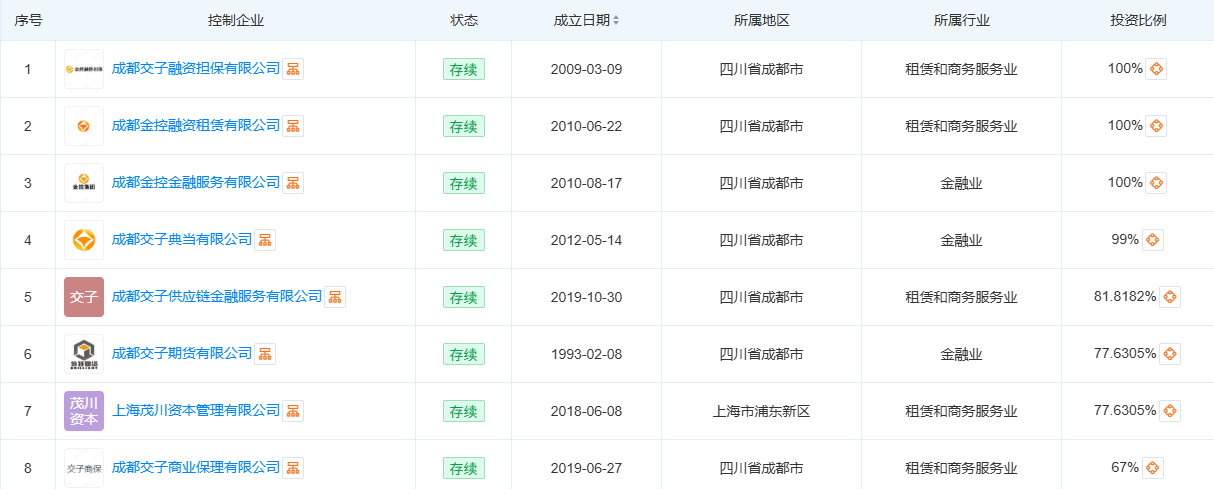1214x489 pixels.
Task: Select date cell 2010-06-22
Action: [586, 126]
